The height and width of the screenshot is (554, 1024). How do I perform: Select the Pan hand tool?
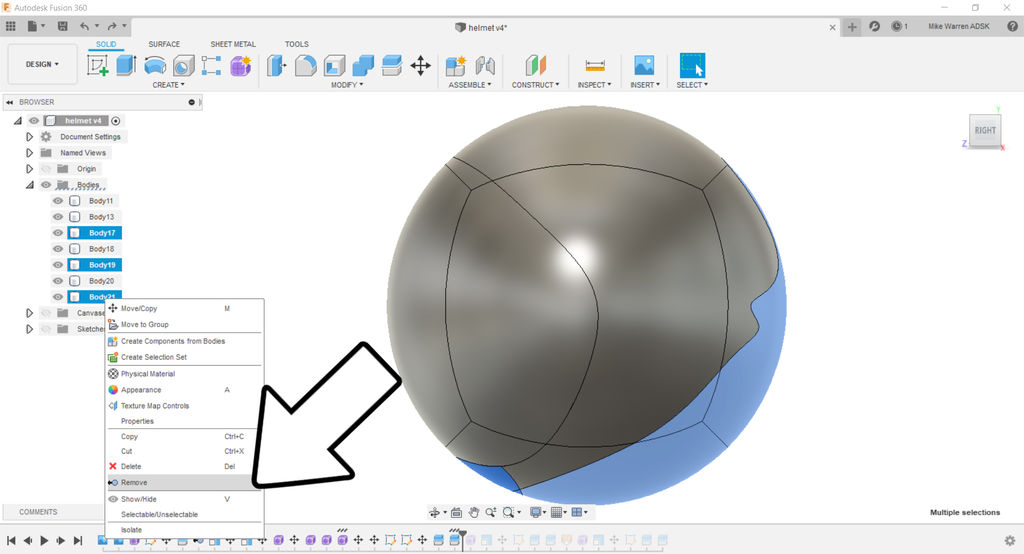(x=473, y=512)
